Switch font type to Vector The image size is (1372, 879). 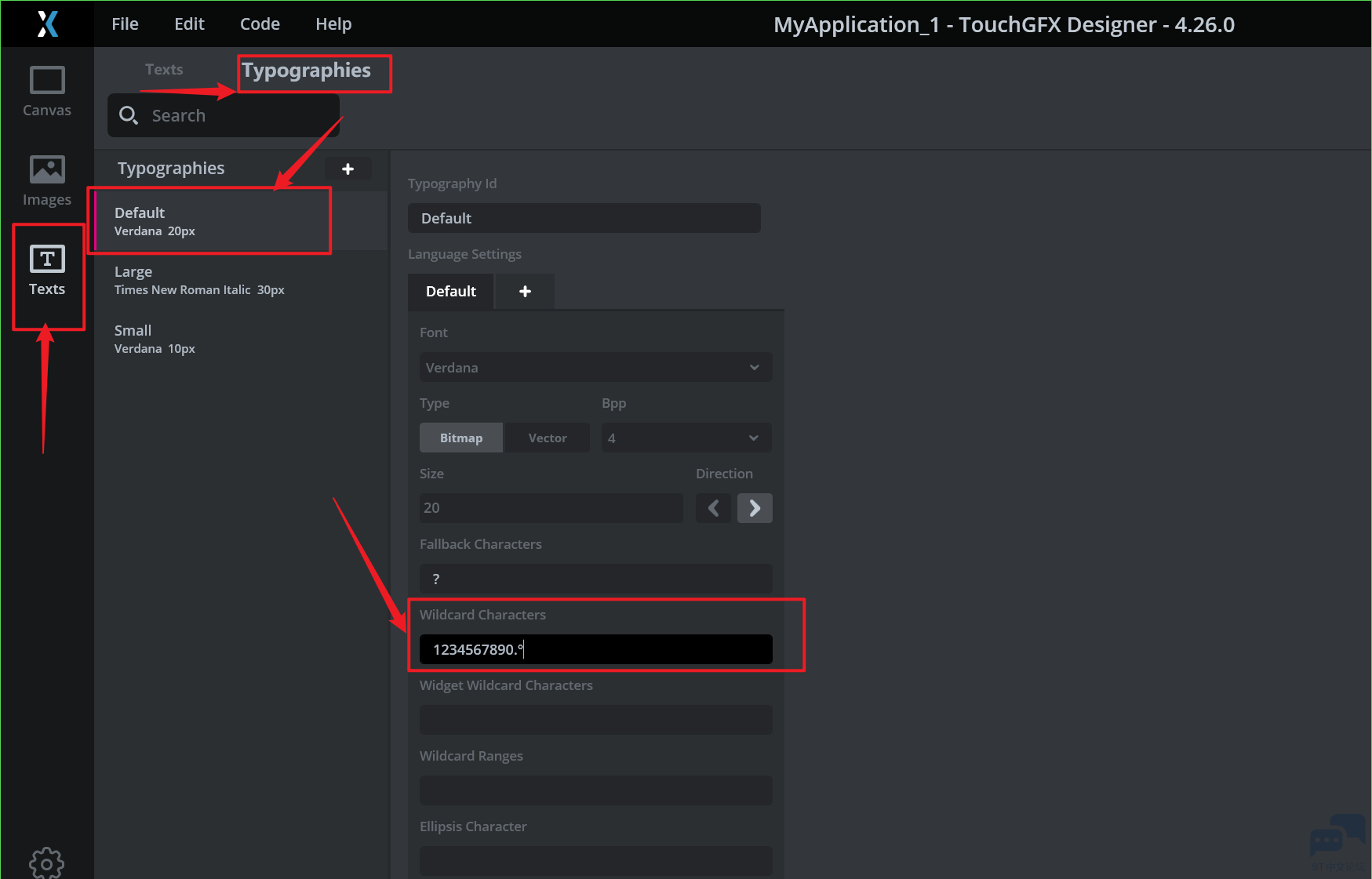(547, 438)
